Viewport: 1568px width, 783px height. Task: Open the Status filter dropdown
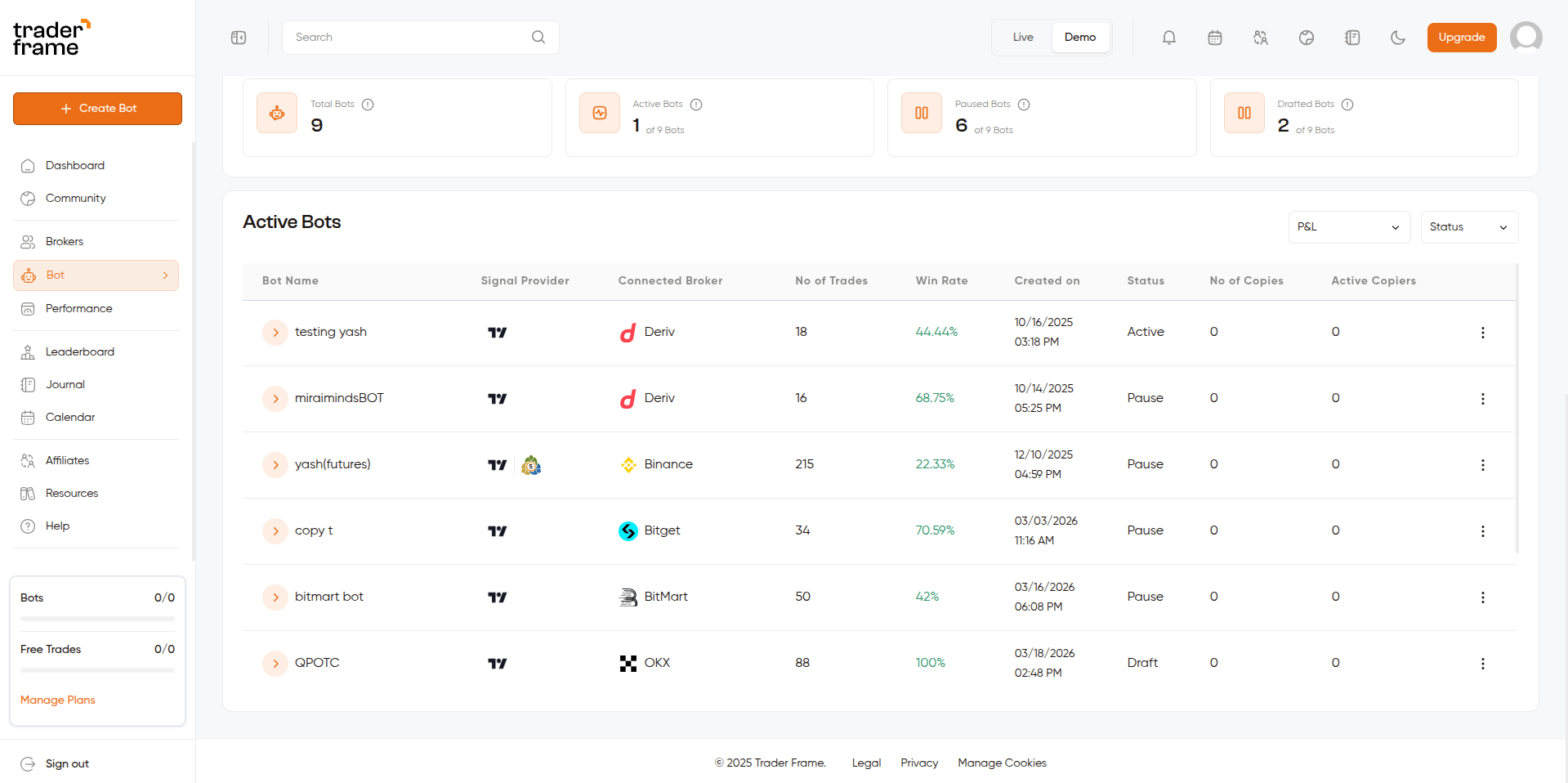[x=1470, y=227]
